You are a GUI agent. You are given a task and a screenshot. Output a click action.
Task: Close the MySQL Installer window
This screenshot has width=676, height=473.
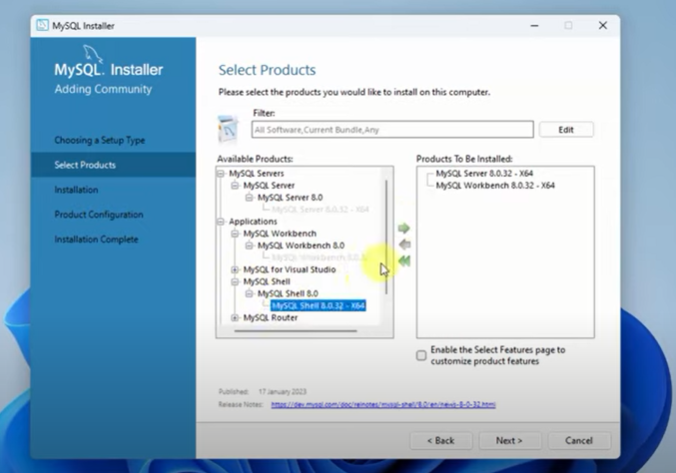(x=603, y=26)
